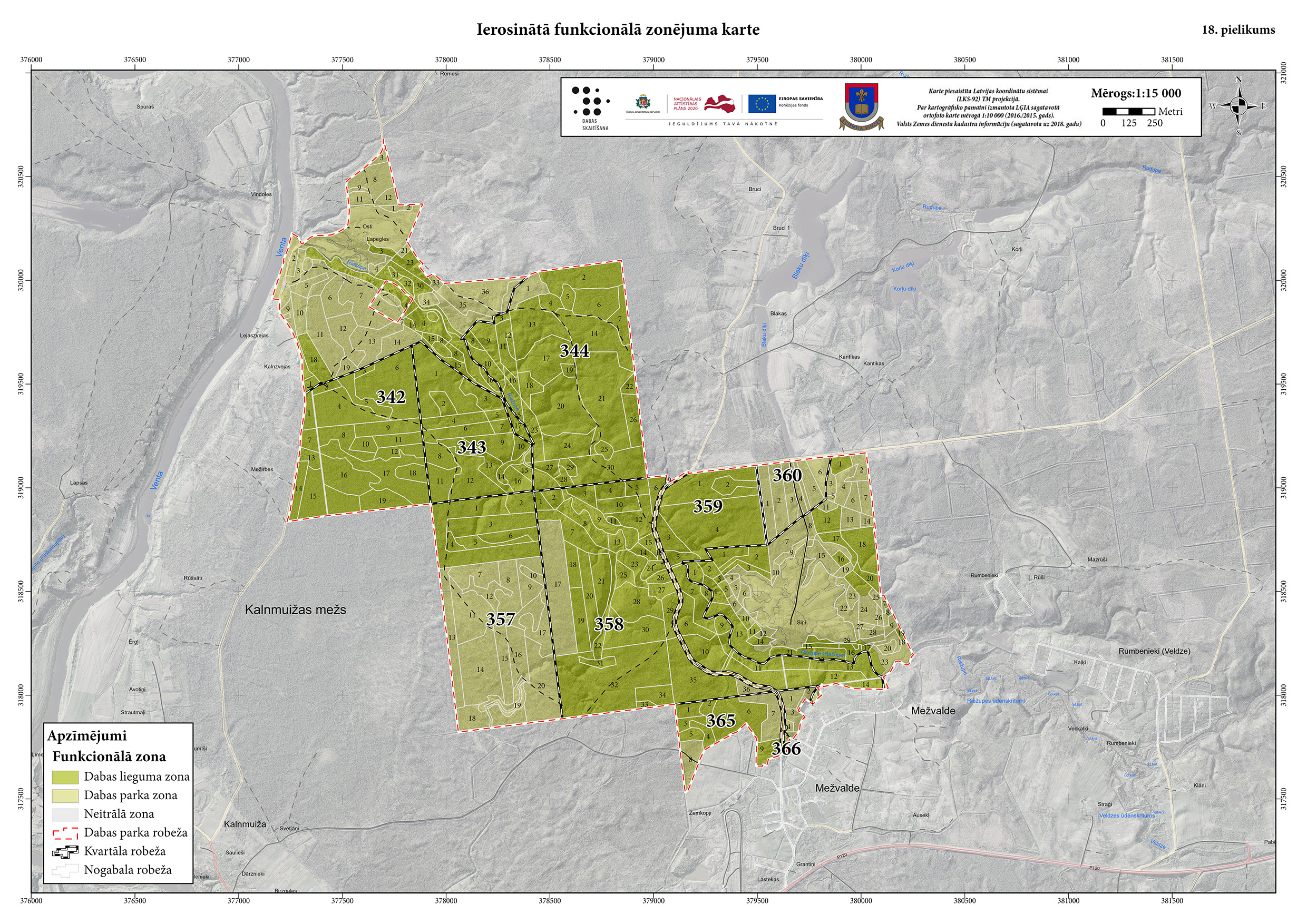The width and height of the screenshot is (1307, 924).
Task: Click the Kalnmuižas mežs place label
Action: point(295,610)
